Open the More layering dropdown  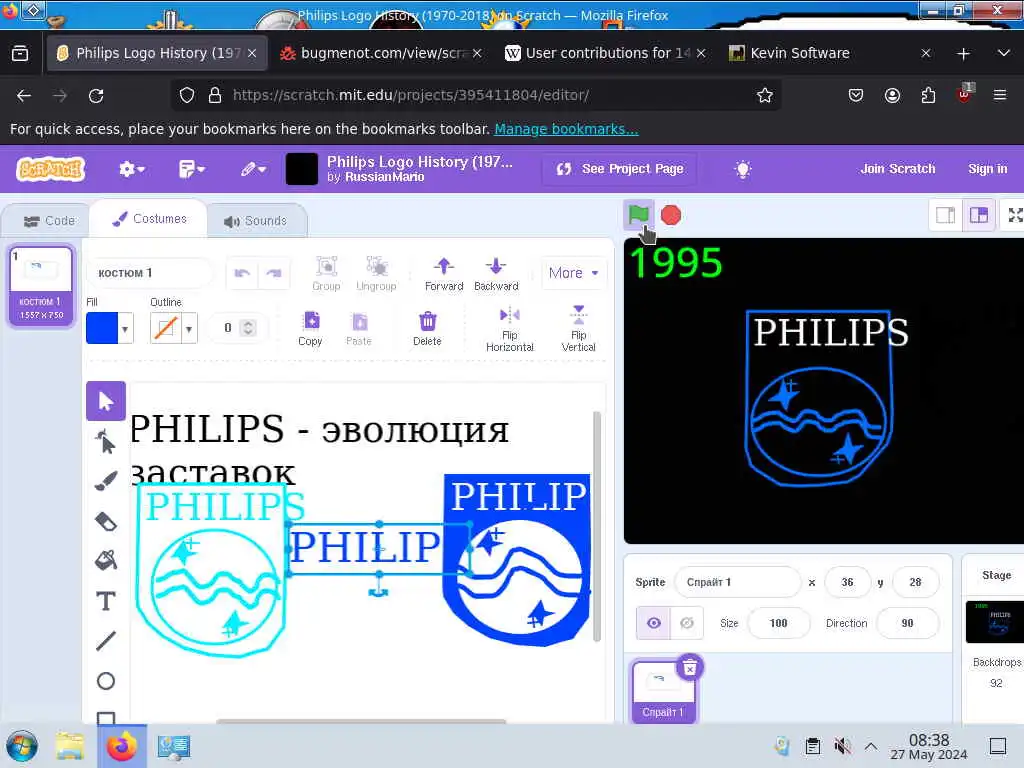[x=573, y=273]
